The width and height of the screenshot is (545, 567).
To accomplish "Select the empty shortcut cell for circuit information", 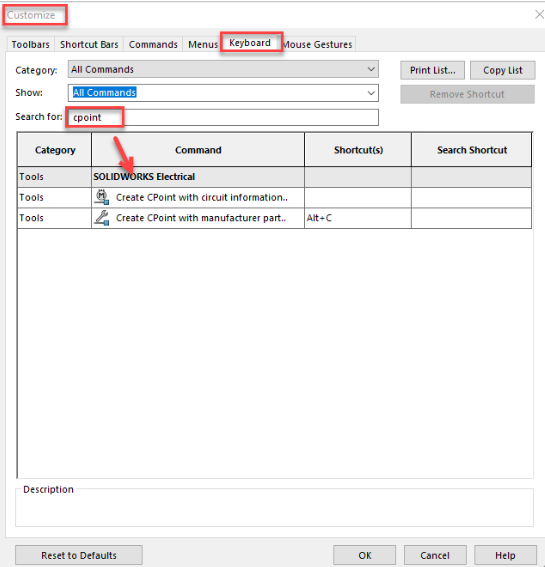I will pyautogui.click(x=358, y=197).
